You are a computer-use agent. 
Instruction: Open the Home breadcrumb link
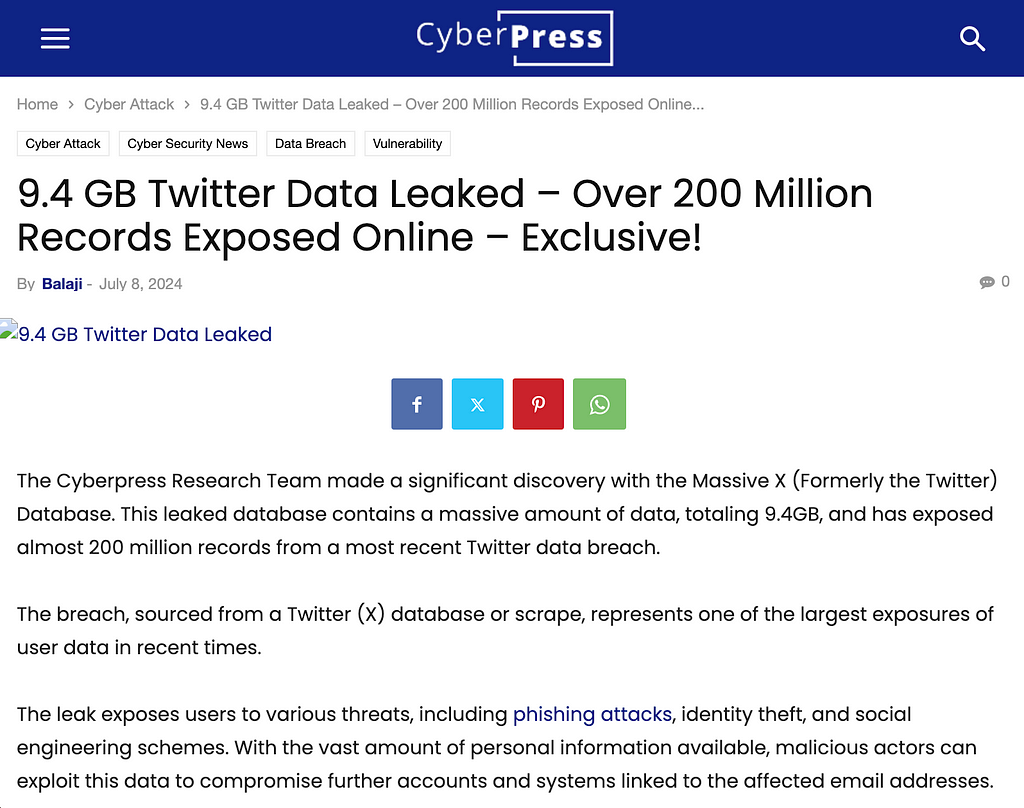point(37,105)
